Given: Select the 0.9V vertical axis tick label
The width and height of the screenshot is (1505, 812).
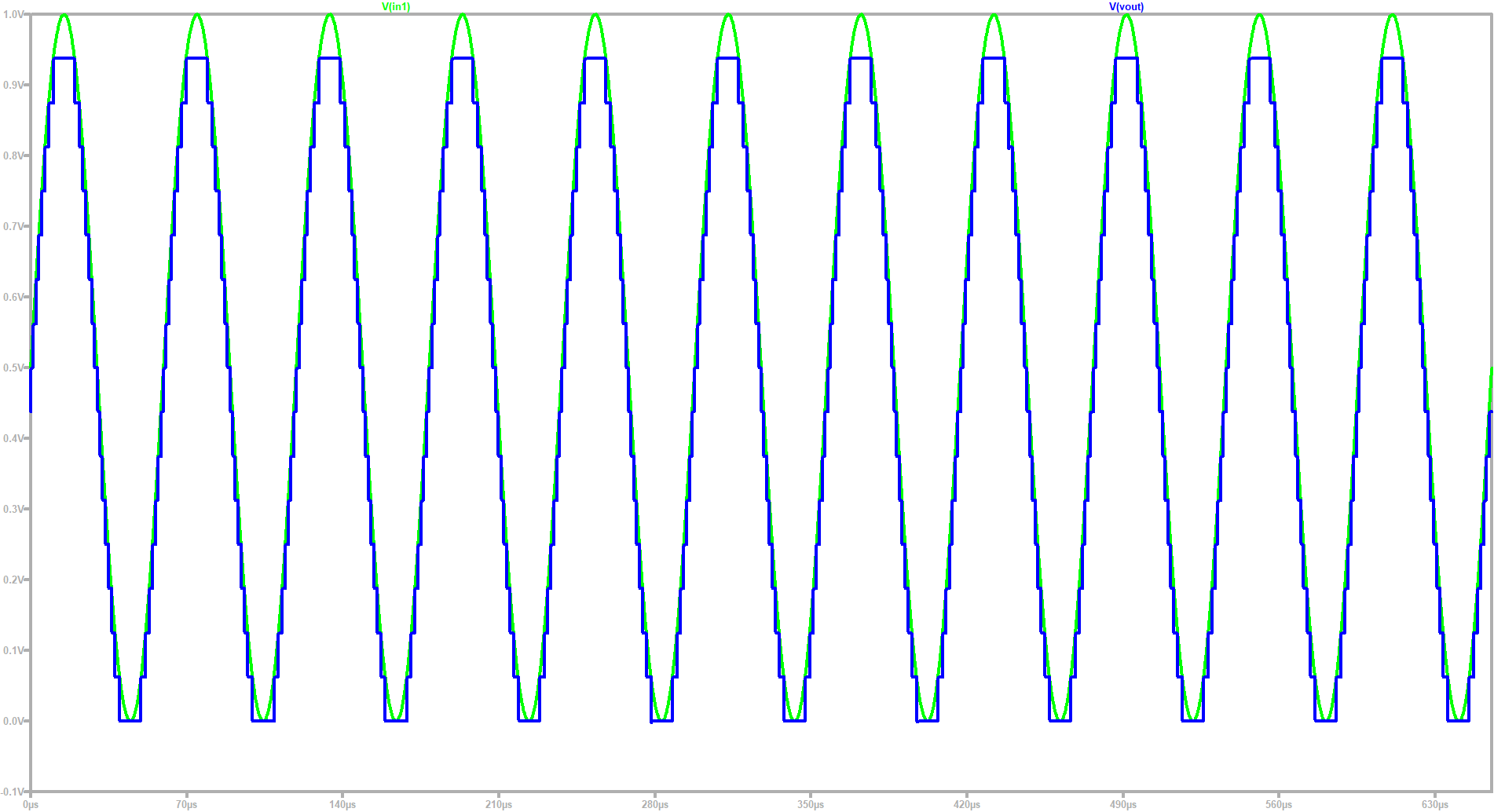Looking at the screenshot, I should pos(13,85).
